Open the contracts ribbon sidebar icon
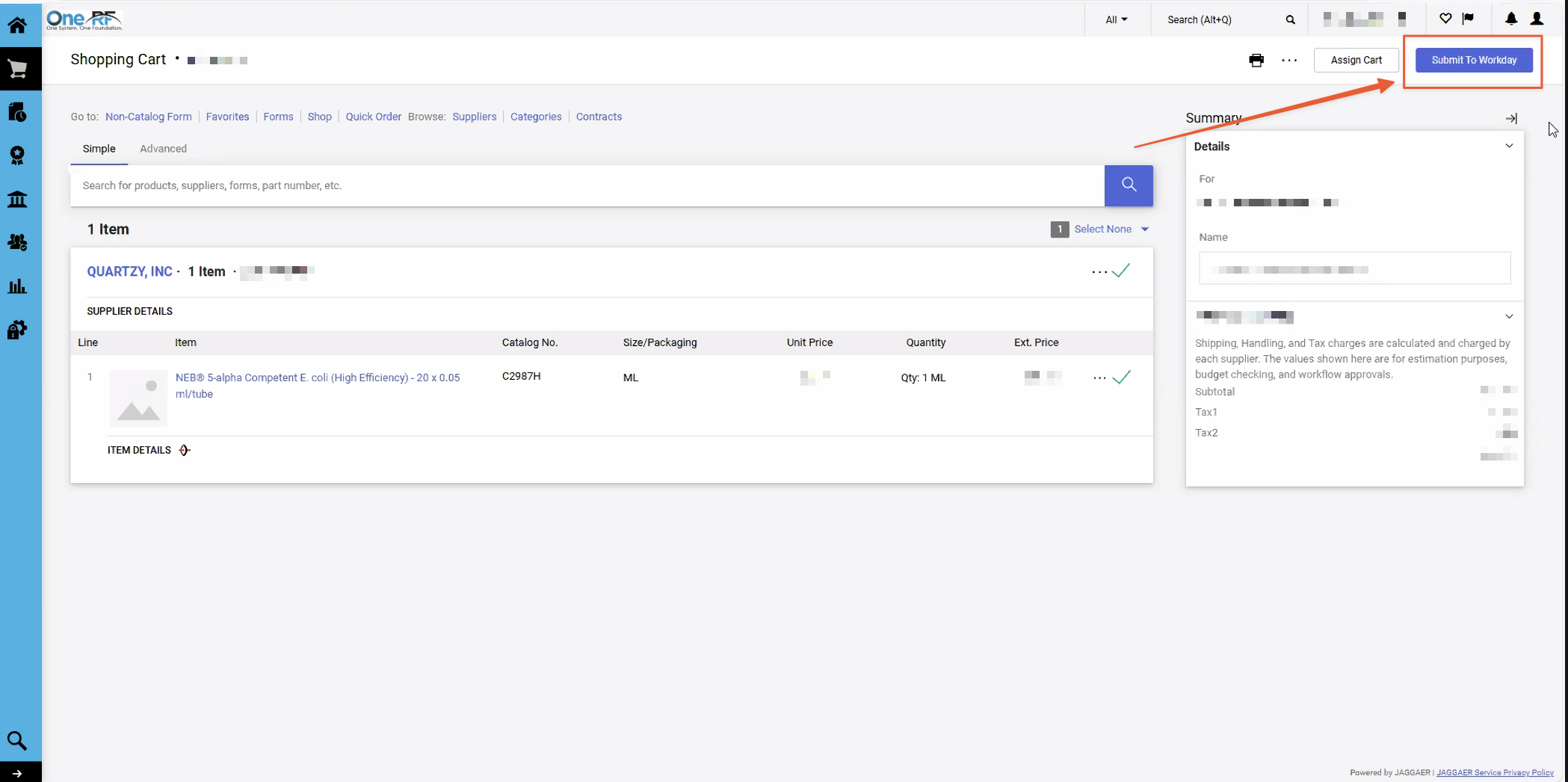The image size is (1568, 782). pos(17,156)
